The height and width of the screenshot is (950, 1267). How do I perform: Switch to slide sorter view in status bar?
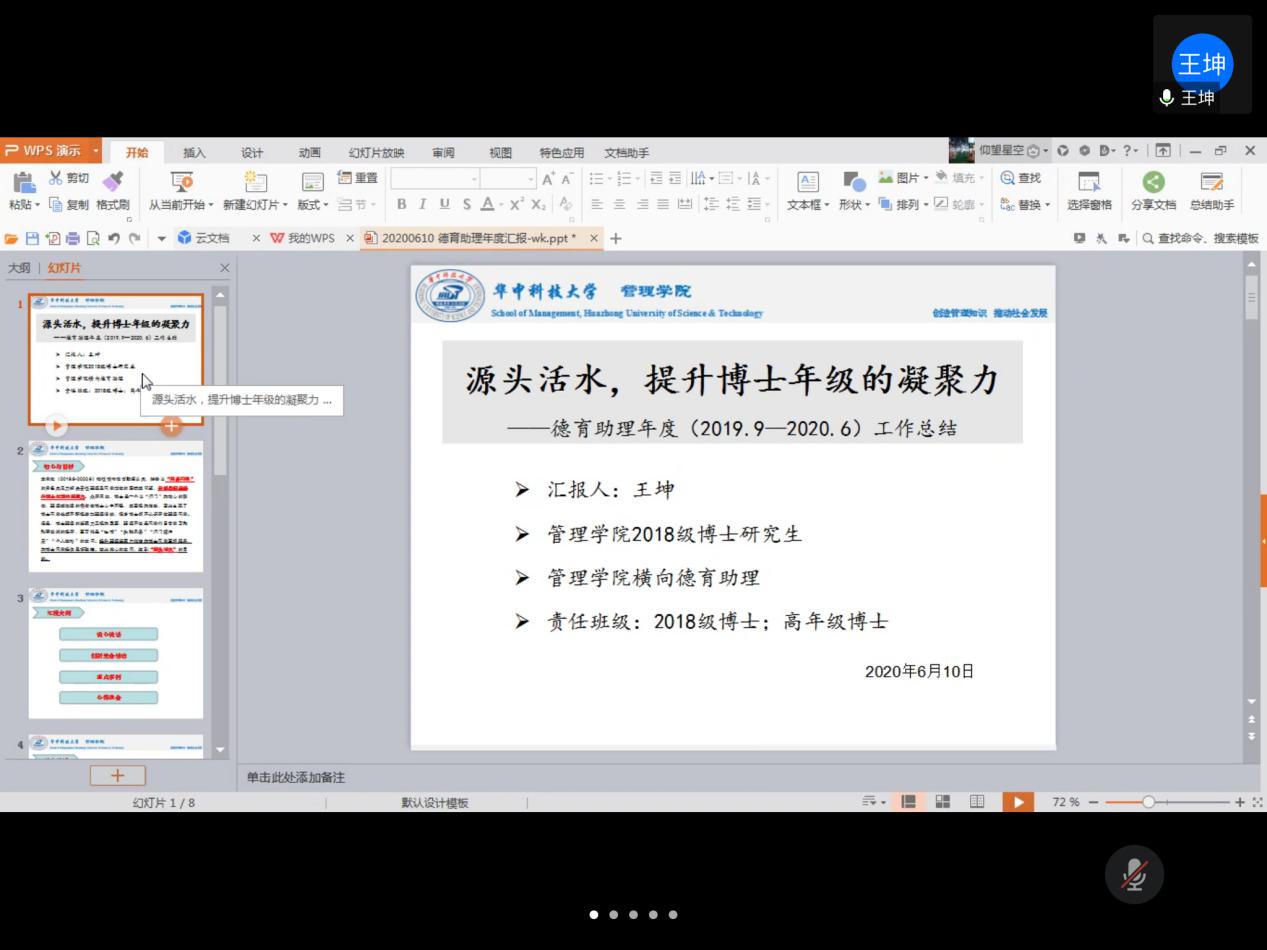click(x=942, y=802)
